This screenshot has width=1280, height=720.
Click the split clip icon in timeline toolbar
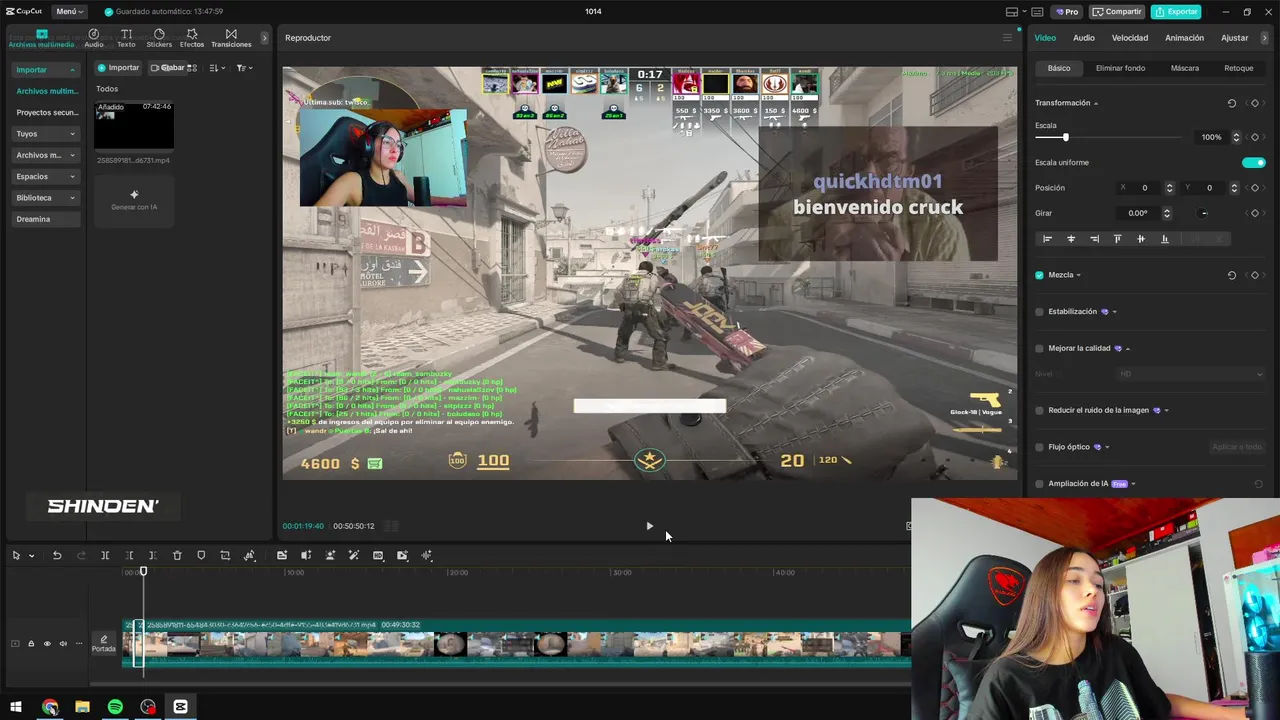[105, 555]
